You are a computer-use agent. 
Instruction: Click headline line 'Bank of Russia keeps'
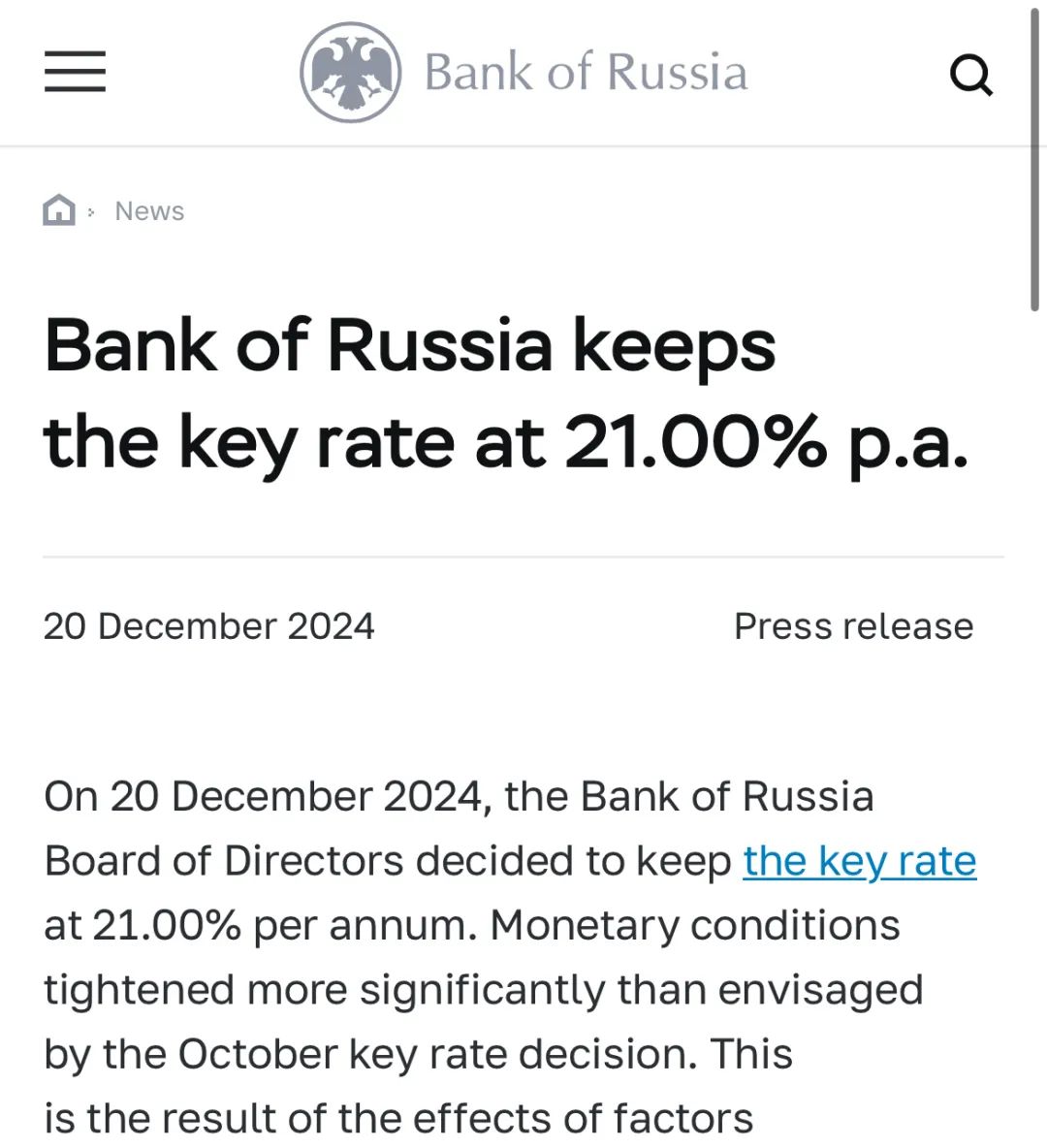(x=410, y=346)
